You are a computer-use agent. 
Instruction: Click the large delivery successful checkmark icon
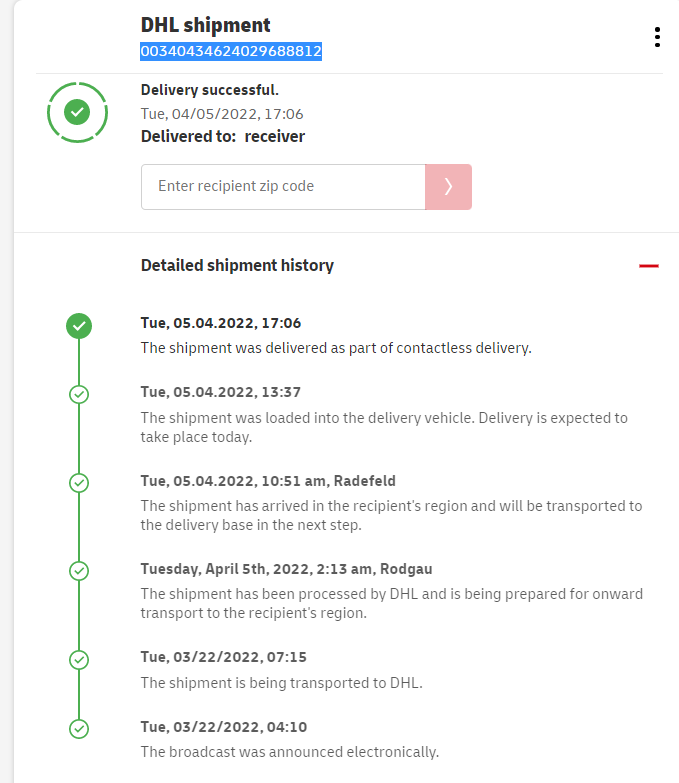[78, 113]
